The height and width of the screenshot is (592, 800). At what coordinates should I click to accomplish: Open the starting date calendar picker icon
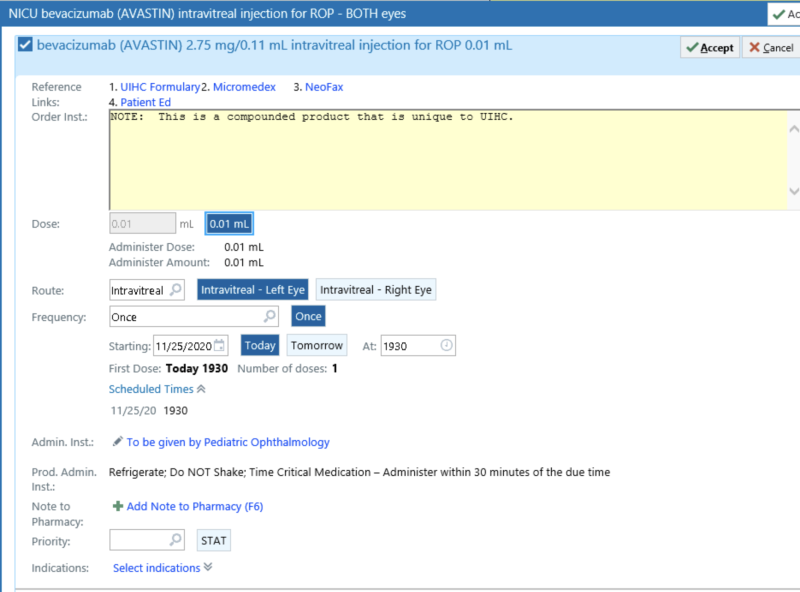pos(219,346)
